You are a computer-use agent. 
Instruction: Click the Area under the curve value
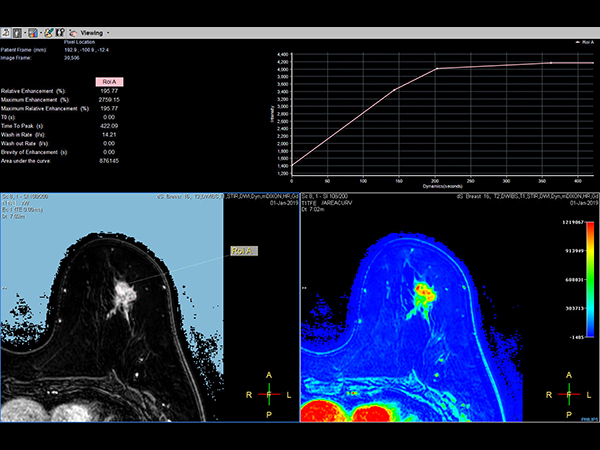coord(109,159)
